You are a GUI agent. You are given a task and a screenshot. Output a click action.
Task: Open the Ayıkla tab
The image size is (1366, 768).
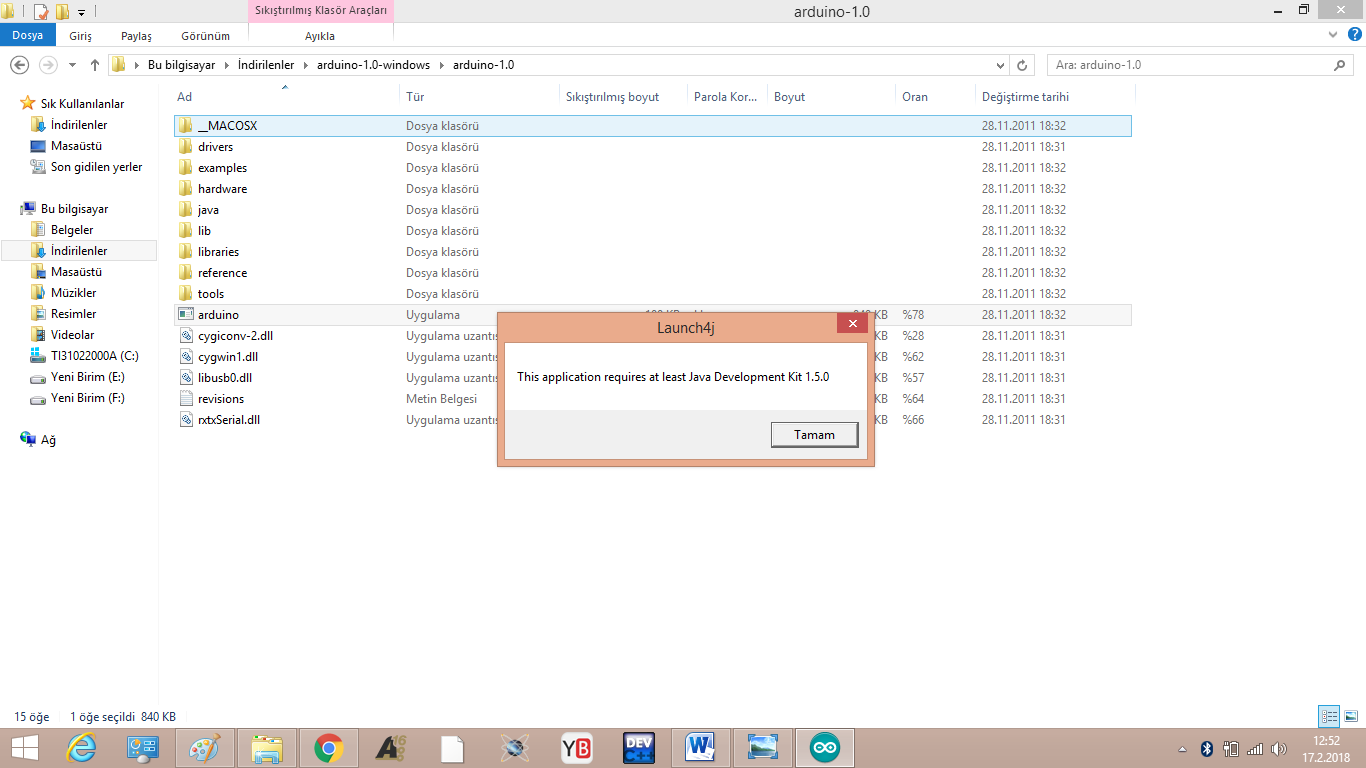320,36
